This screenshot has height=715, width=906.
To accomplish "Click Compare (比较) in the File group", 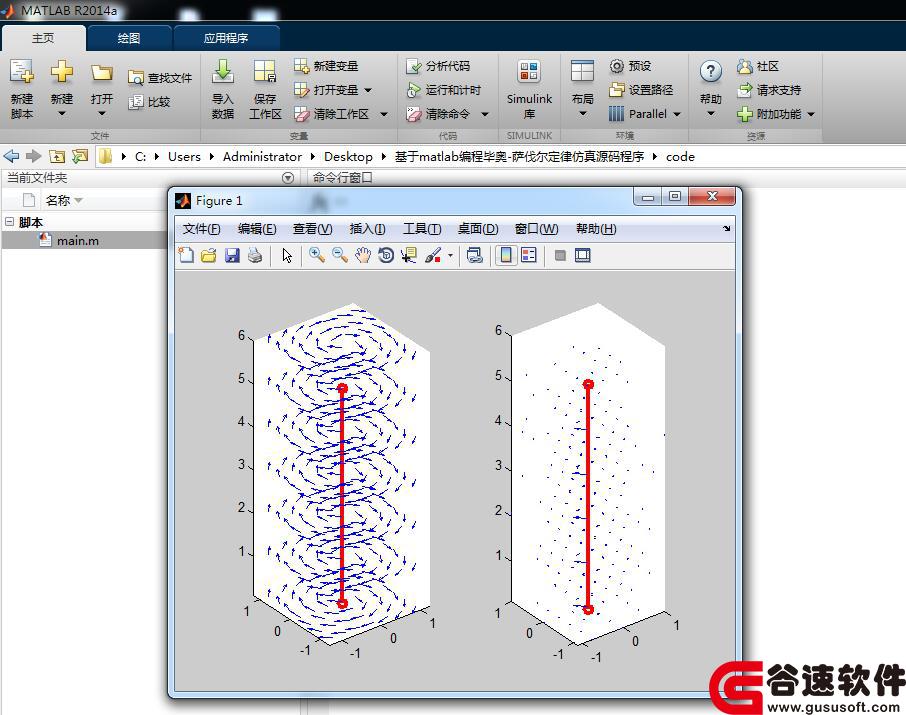I will pyautogui.click(x=150, y=102).
